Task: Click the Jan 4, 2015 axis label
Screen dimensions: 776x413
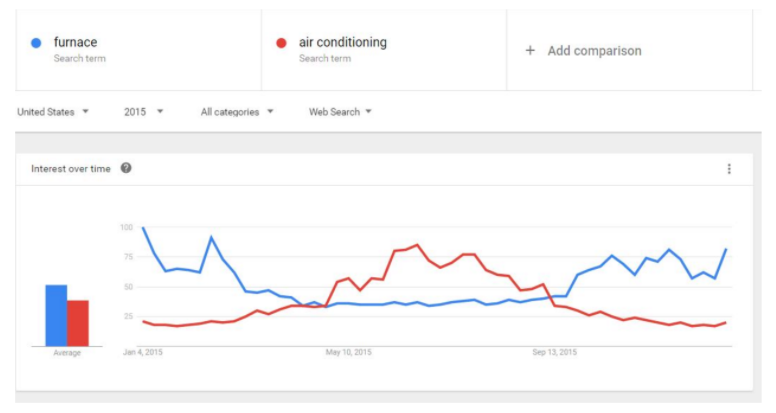Action: coord(143,352)
